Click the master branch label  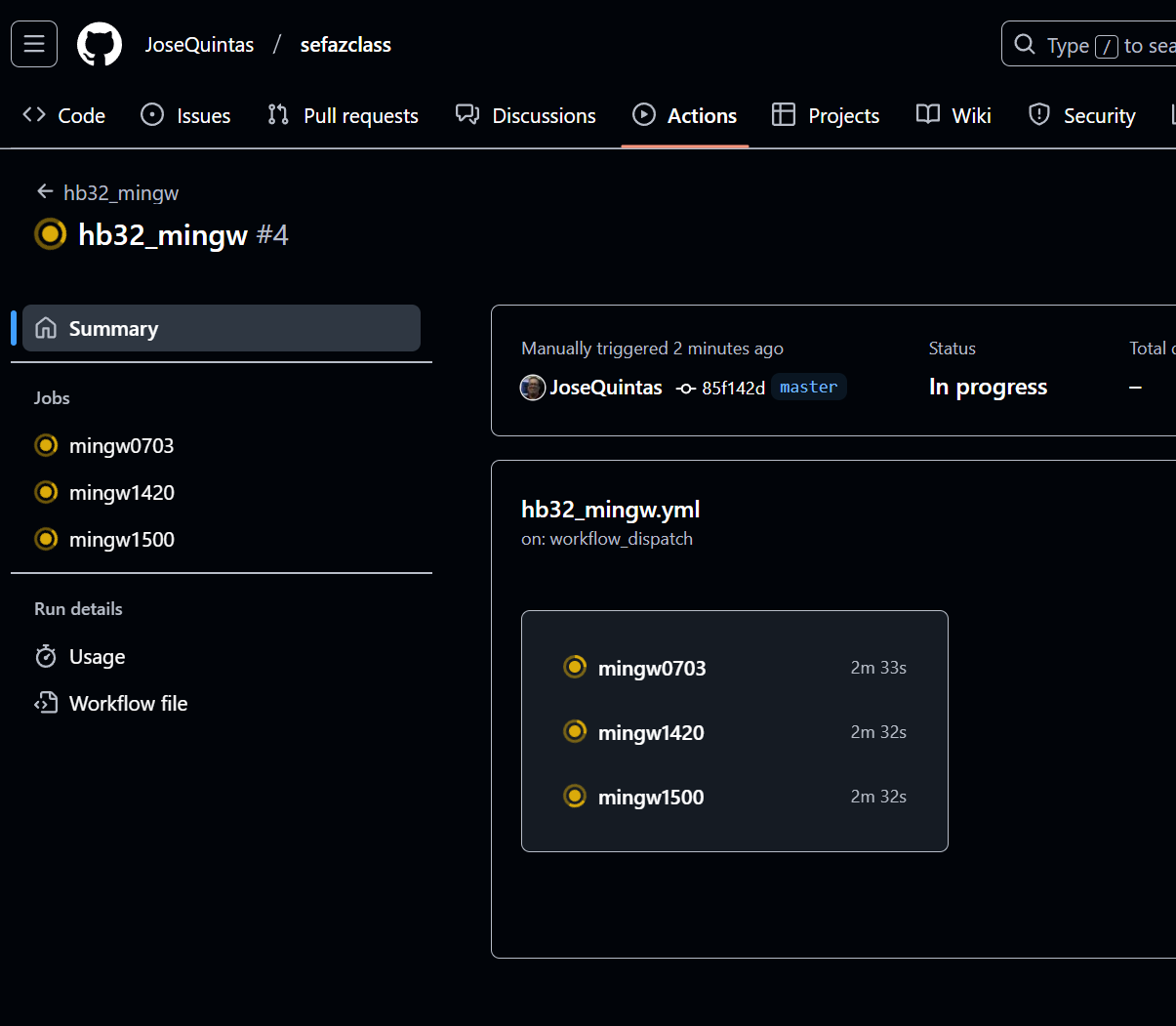(x=808, y=388)
